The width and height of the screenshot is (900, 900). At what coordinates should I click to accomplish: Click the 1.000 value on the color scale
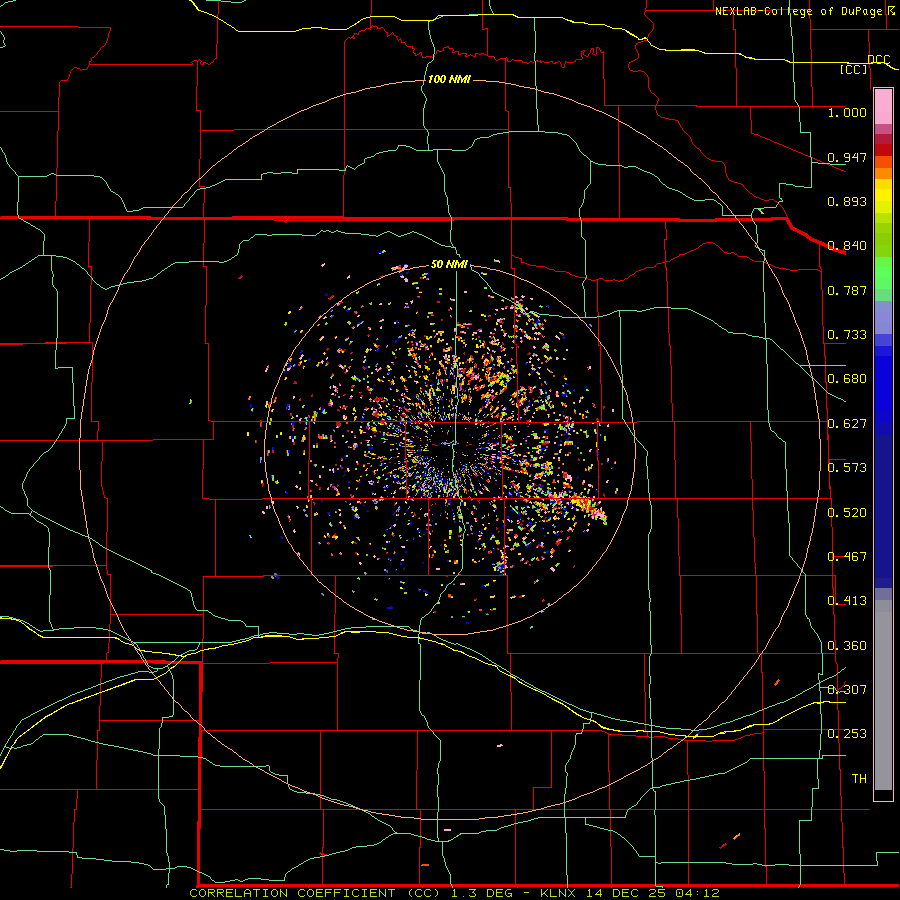pos(847,112)
